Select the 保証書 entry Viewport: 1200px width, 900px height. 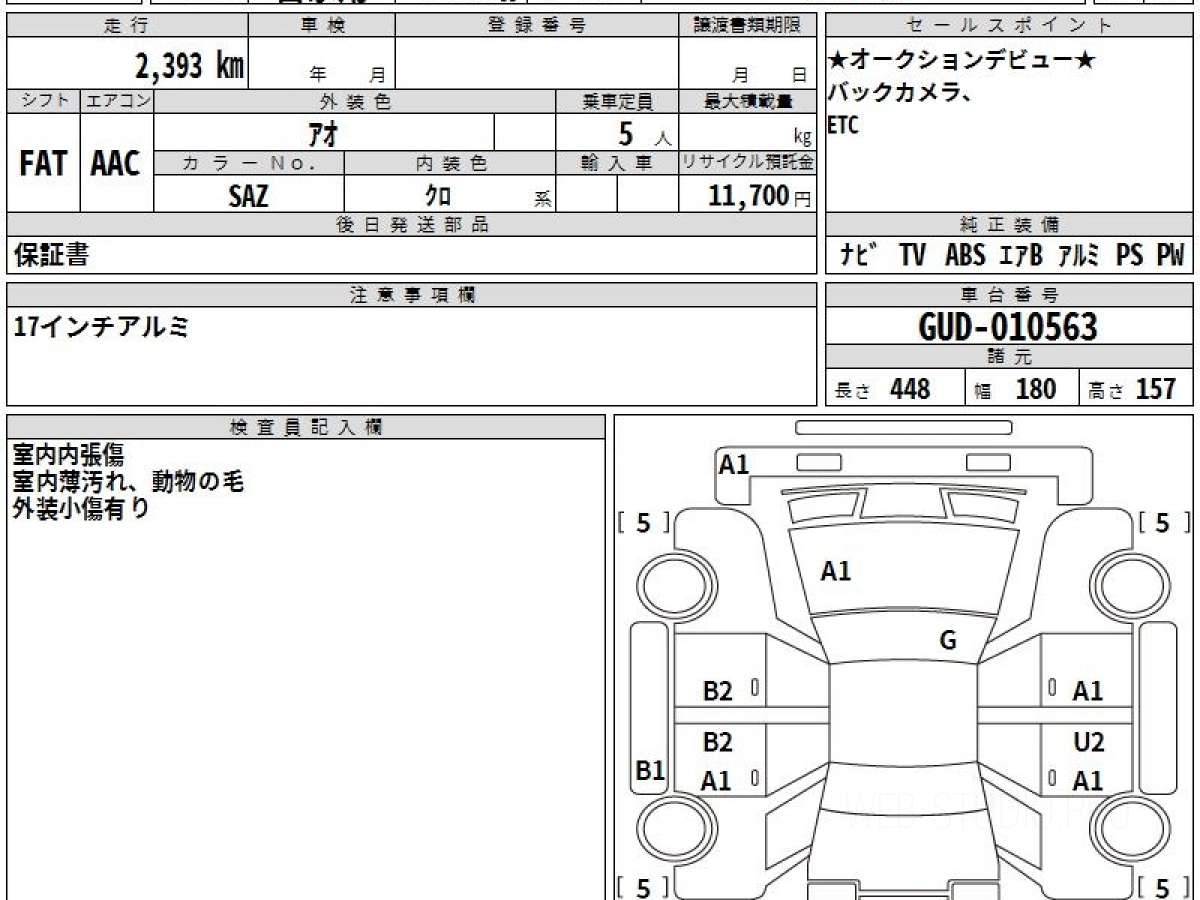[52, 256]
